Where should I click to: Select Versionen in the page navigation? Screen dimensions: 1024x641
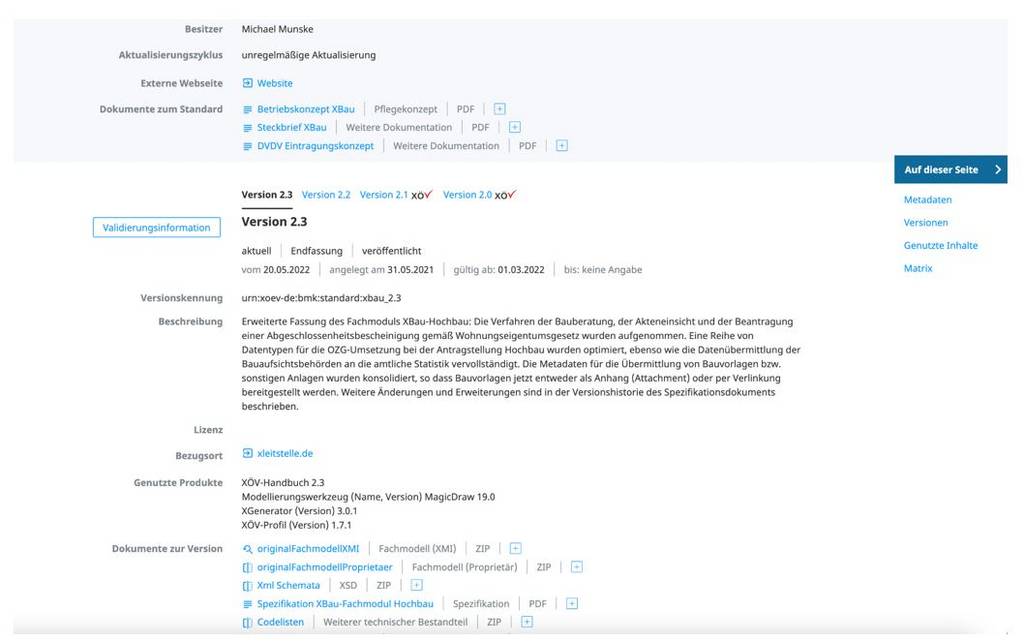(x=925, y=222)
